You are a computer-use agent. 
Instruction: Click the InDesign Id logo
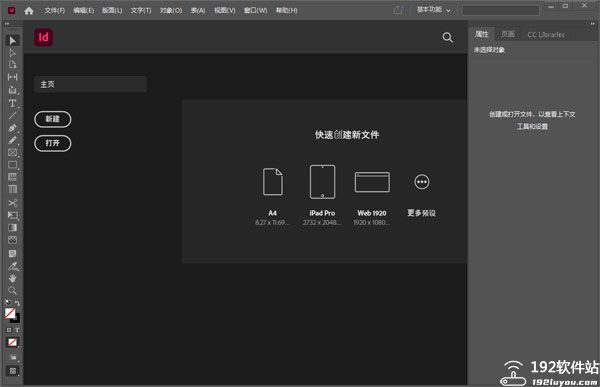44,37
